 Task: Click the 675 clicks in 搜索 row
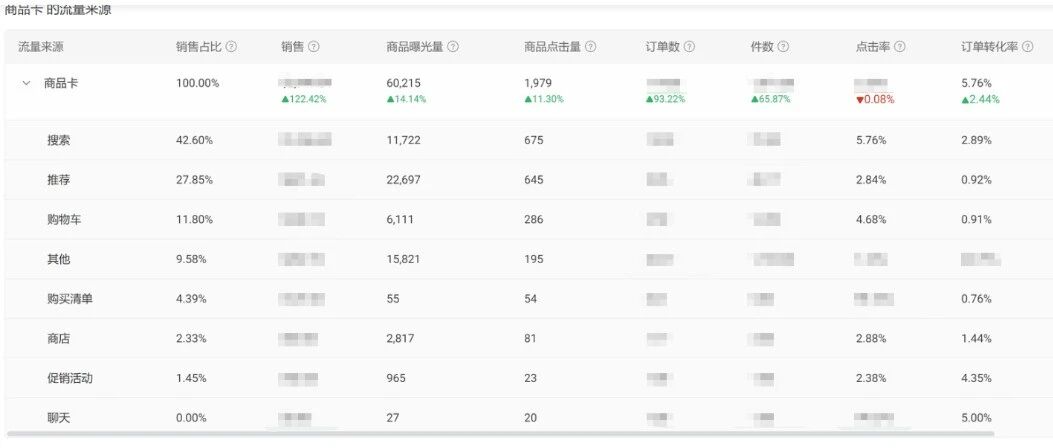click(533, 140)
